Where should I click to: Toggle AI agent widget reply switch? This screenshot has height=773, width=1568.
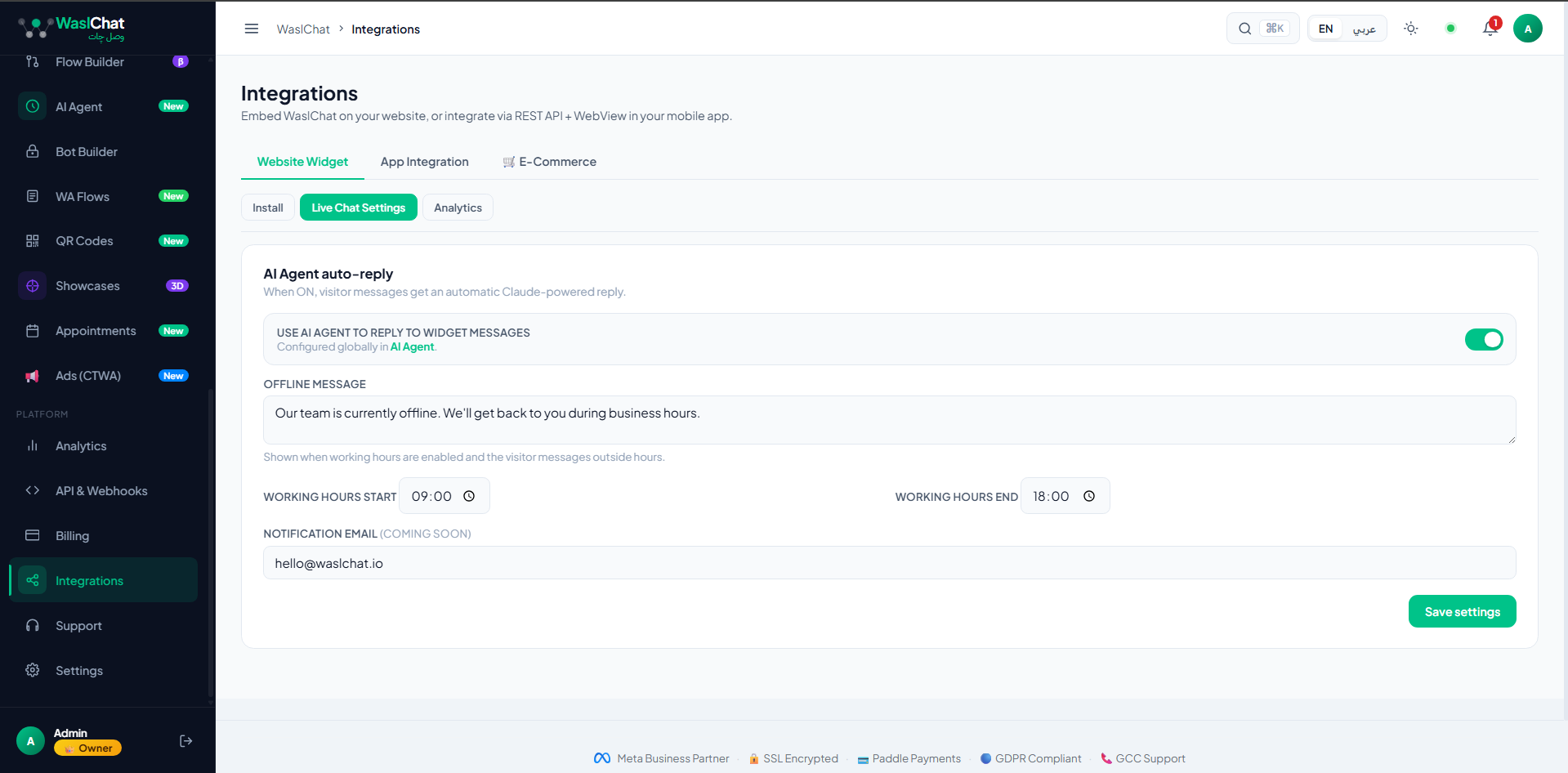(1484, 339)
